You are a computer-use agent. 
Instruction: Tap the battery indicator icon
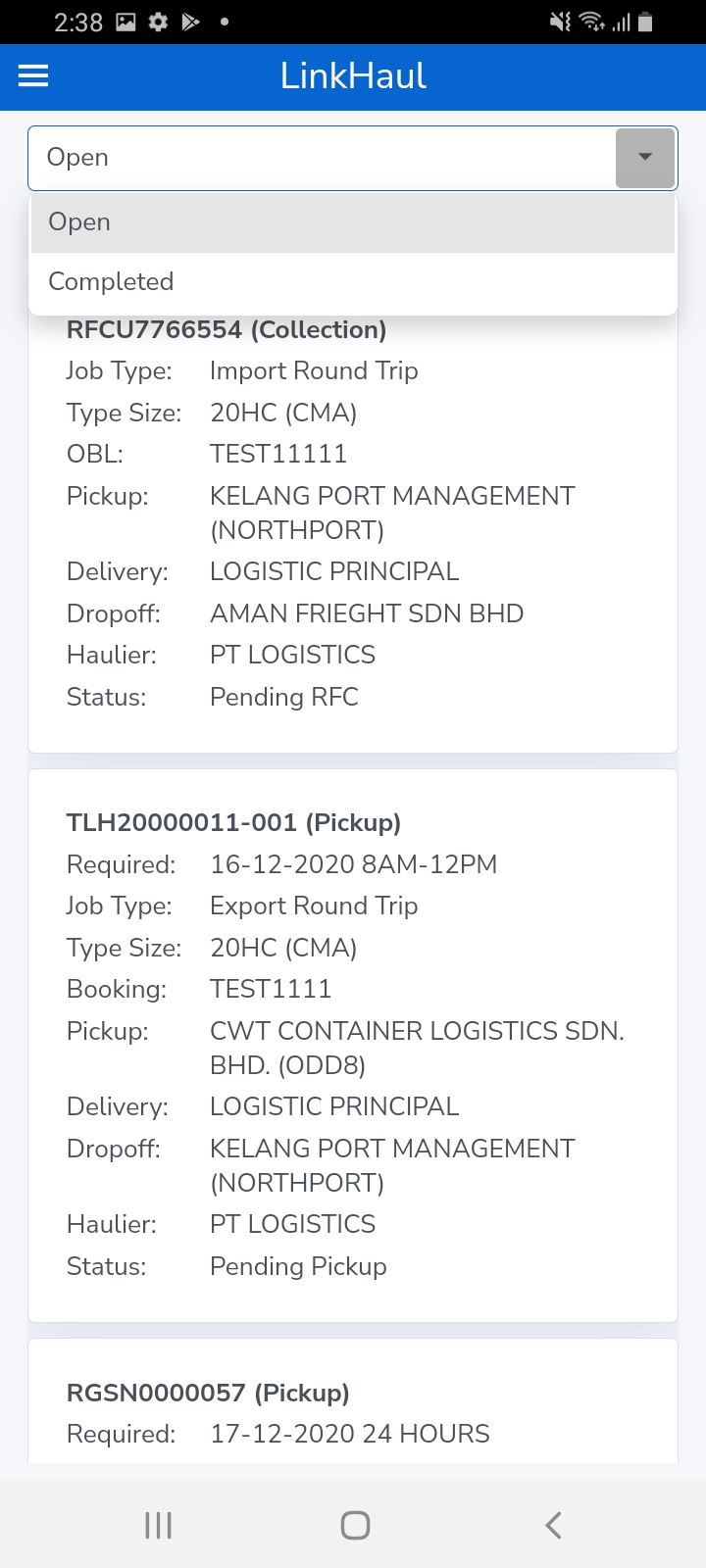click(x=645, y=22)
